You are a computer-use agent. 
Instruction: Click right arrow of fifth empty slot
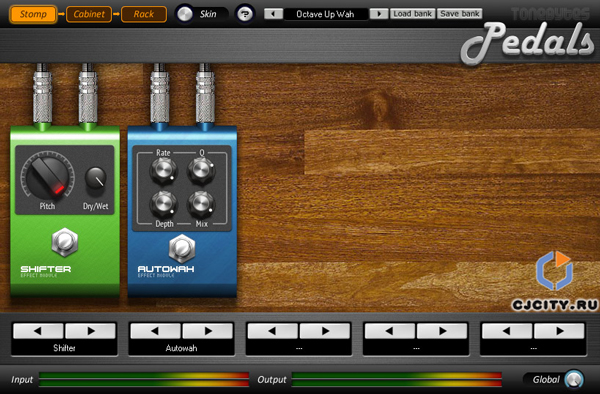click(x=559, y=331)
